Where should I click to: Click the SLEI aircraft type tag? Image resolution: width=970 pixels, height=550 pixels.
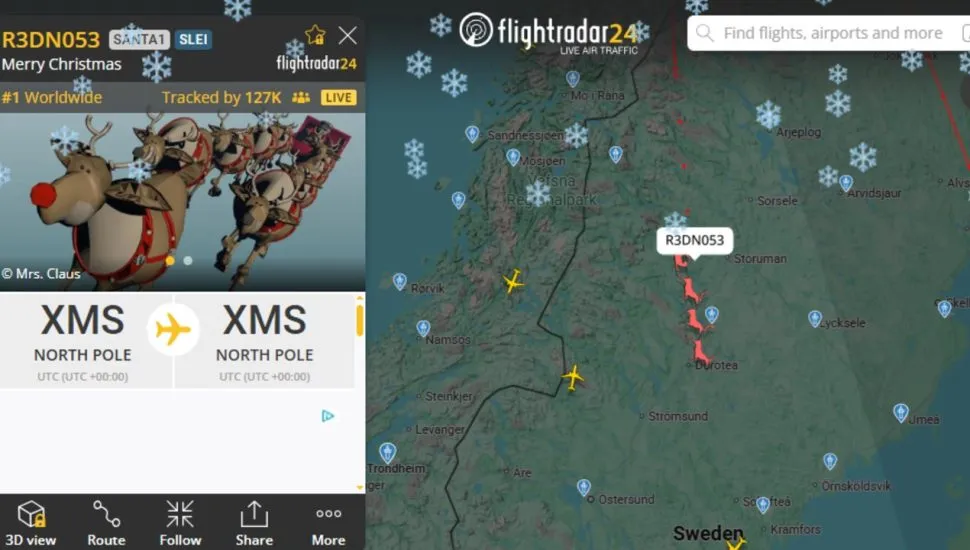pos(193,39)
